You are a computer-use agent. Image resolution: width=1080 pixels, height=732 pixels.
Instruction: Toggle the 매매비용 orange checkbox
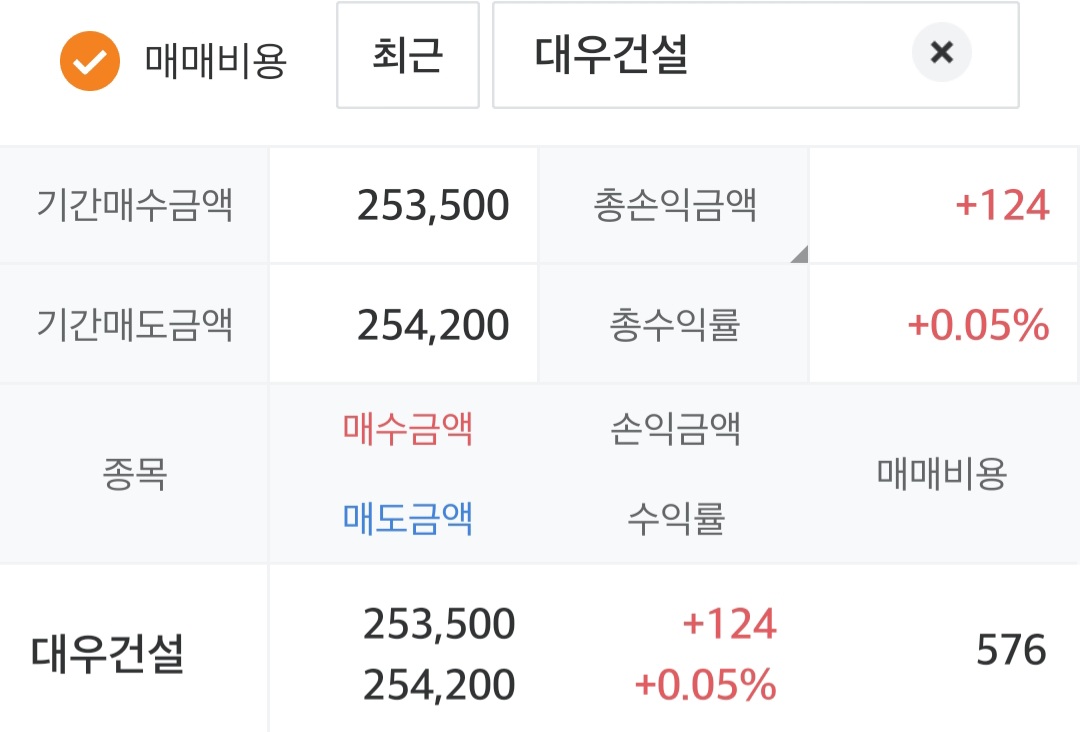click(89, 61)
